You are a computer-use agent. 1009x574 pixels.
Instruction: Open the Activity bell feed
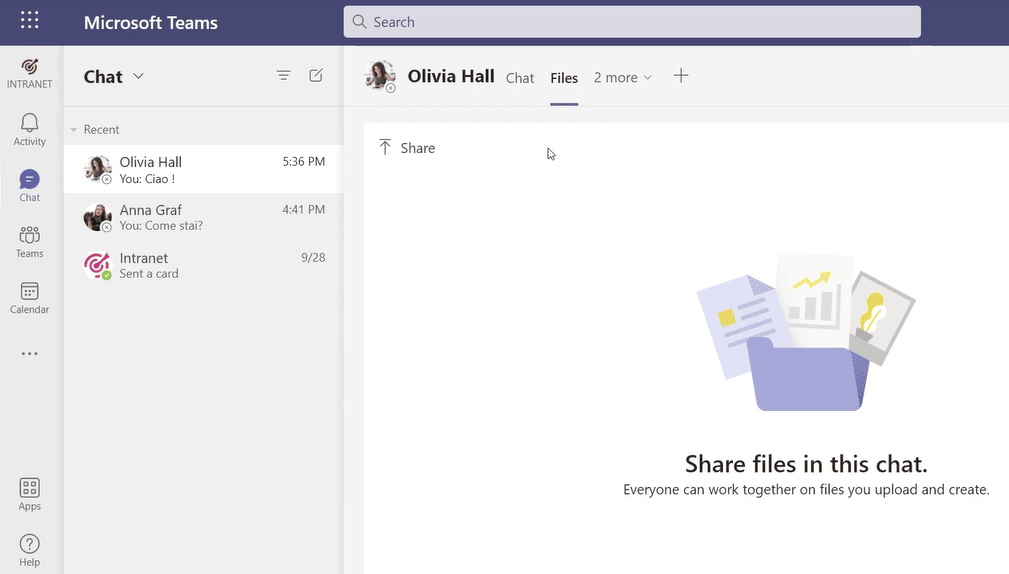tap(30, 129)
